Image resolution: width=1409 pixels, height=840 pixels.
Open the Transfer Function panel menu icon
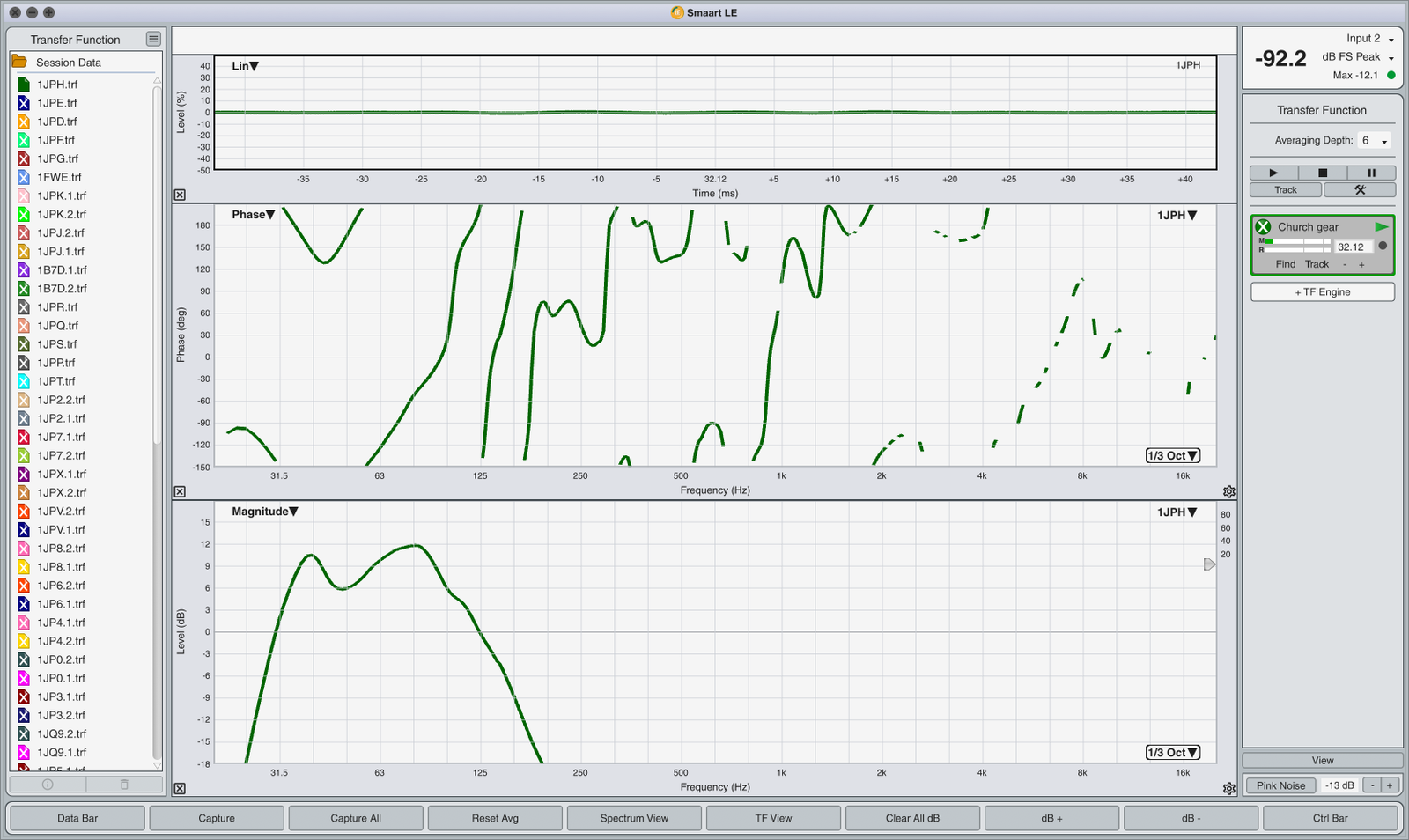coord(153,39)
